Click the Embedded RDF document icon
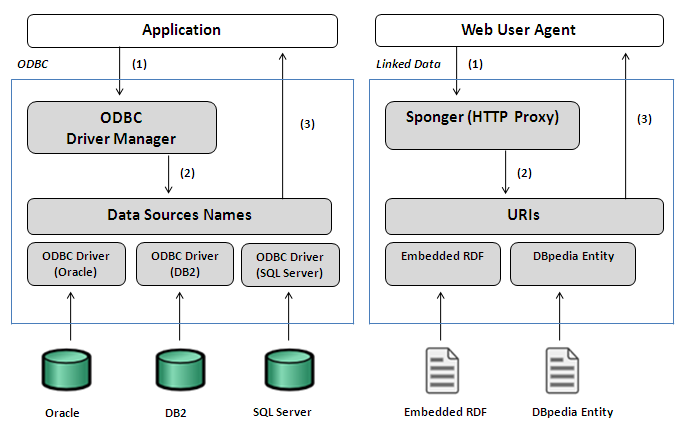The height and width of the screenshot is (438, 678). pyautogui.click(x=442, y=371)
